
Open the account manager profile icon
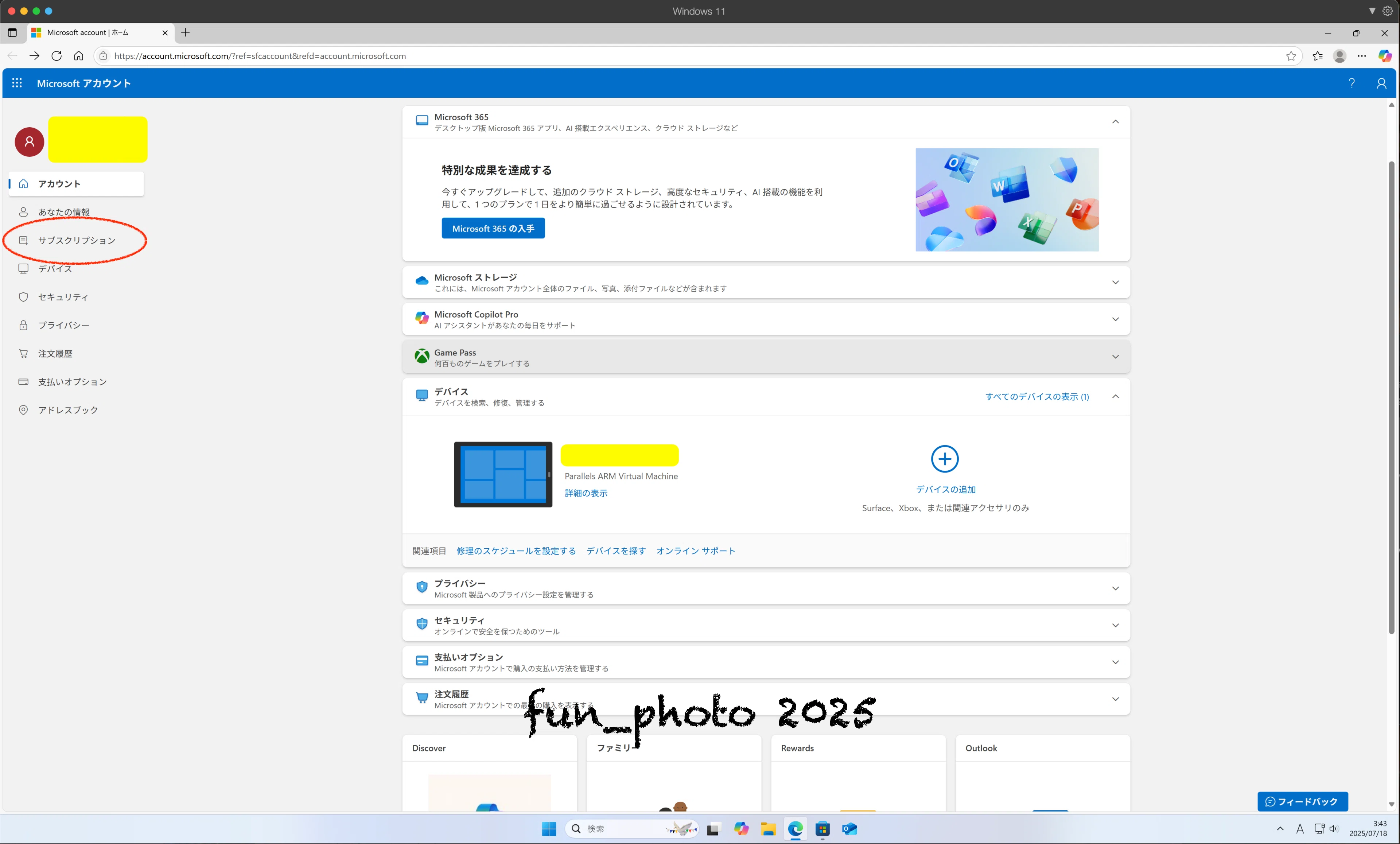tap(1381, 83)
